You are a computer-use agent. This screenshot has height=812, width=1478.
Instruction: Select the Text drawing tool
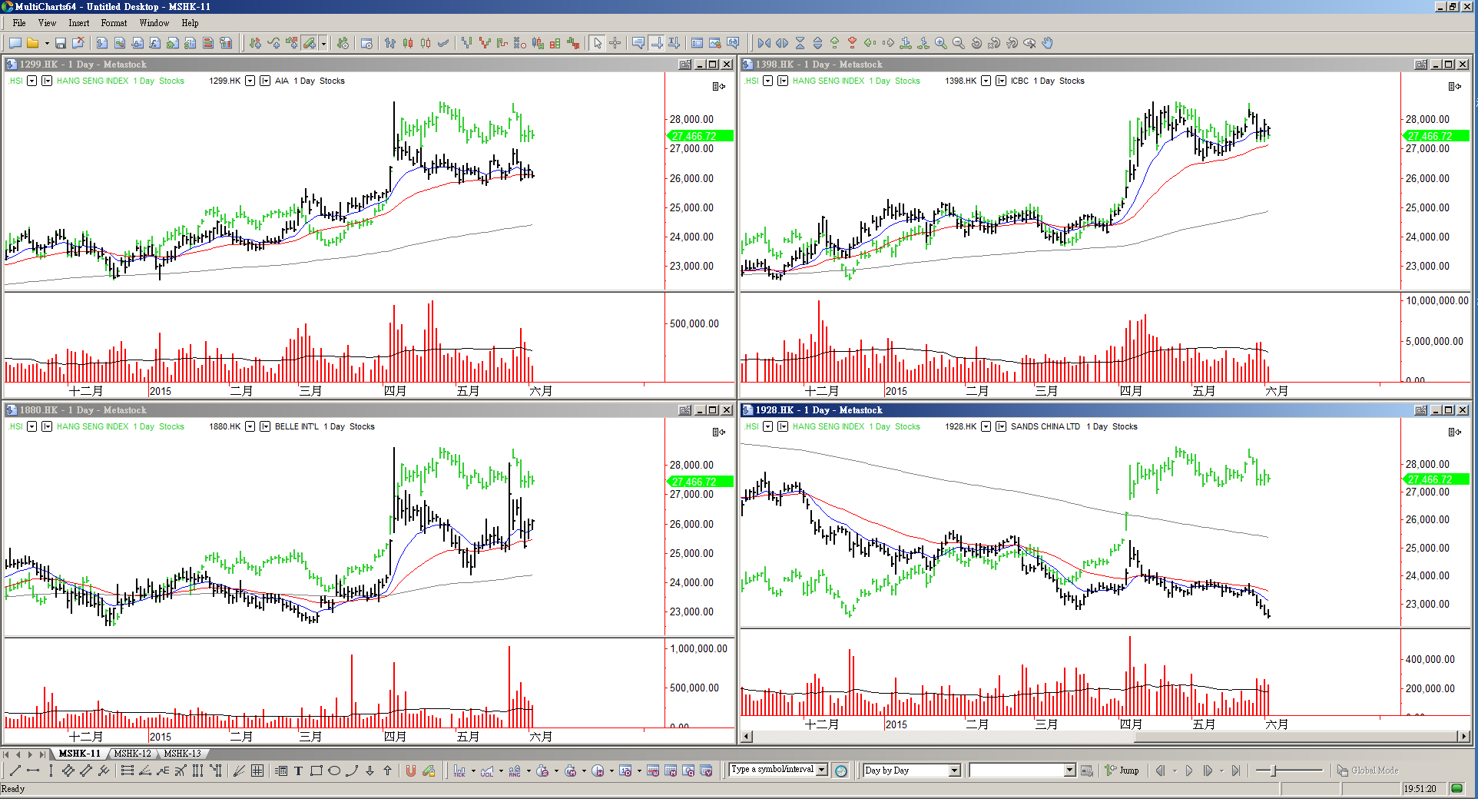[298, 771]
